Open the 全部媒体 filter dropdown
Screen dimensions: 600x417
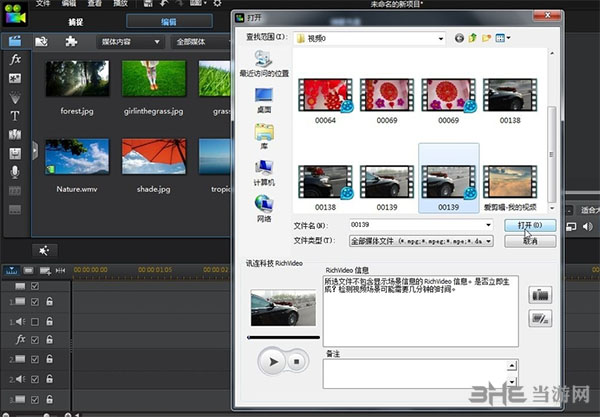[201, 42]
